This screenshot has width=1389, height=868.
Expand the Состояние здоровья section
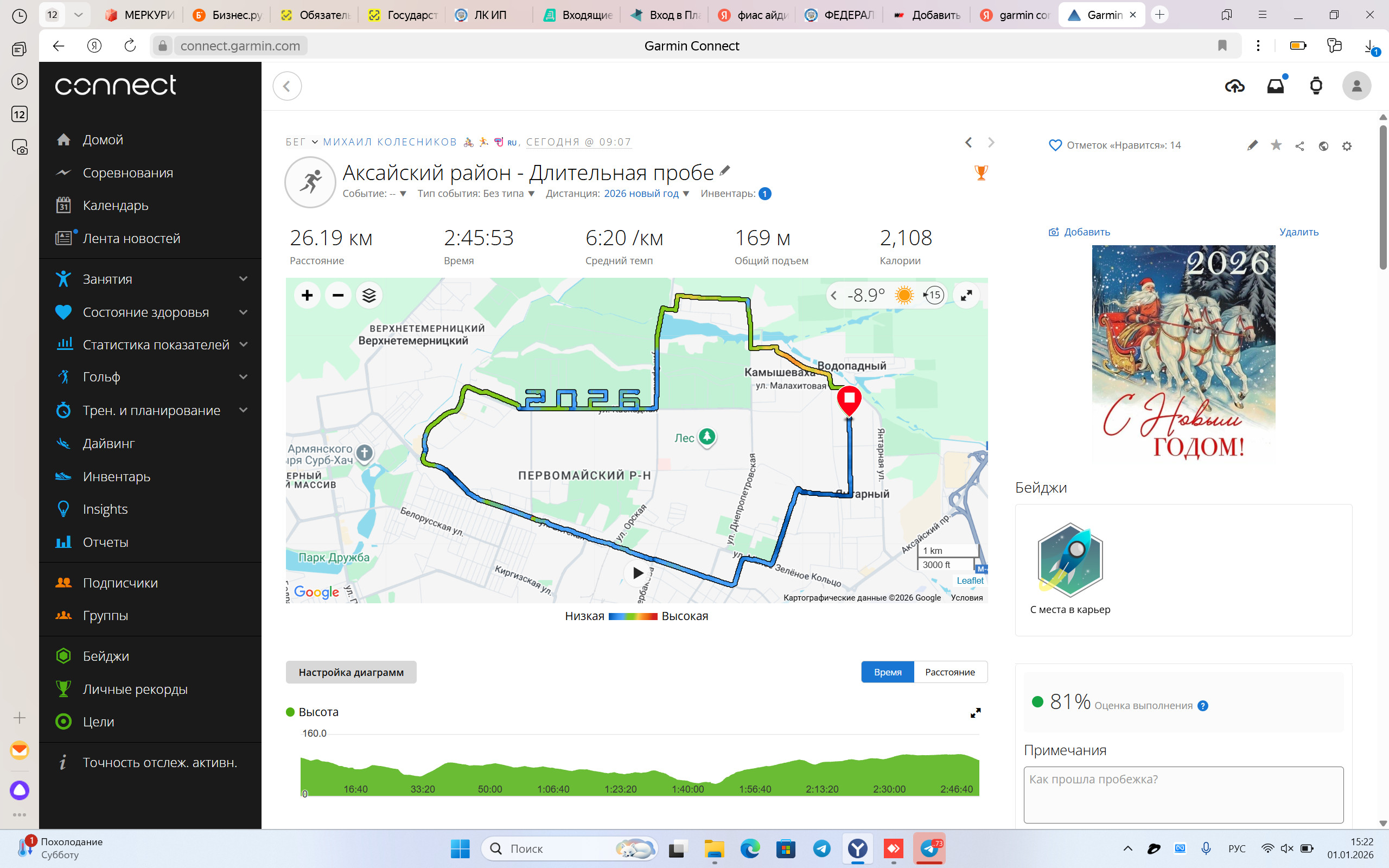(x=244, y=312)
